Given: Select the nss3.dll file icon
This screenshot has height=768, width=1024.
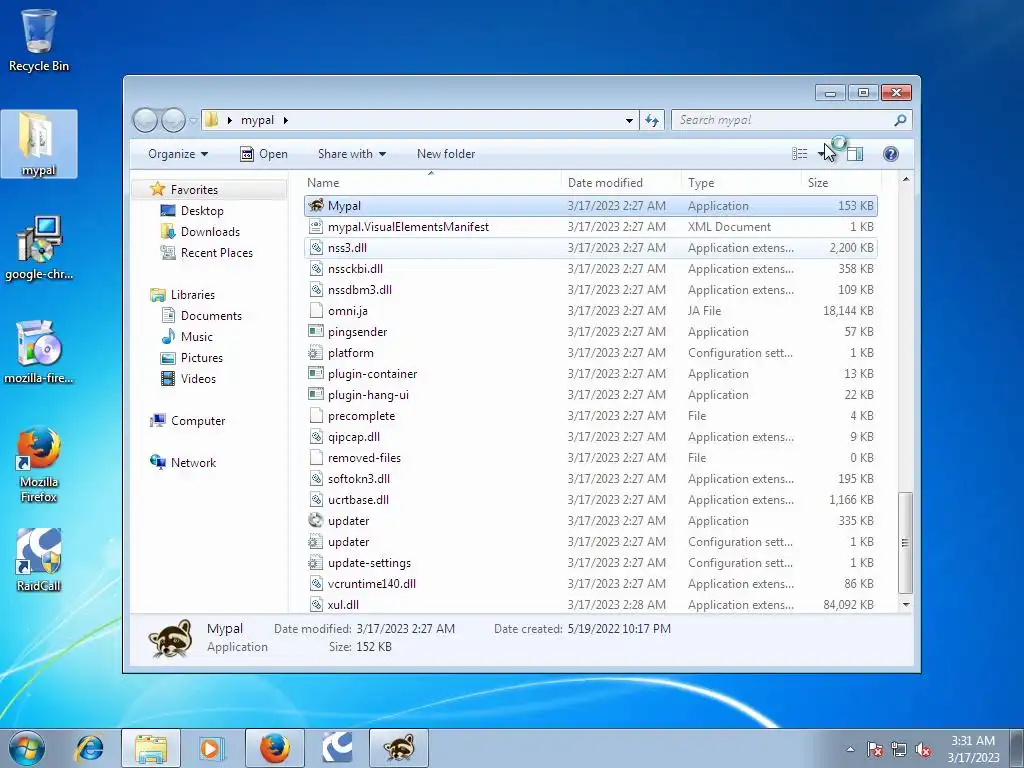Looking at the screenshot, I should [x=316, y=248].
